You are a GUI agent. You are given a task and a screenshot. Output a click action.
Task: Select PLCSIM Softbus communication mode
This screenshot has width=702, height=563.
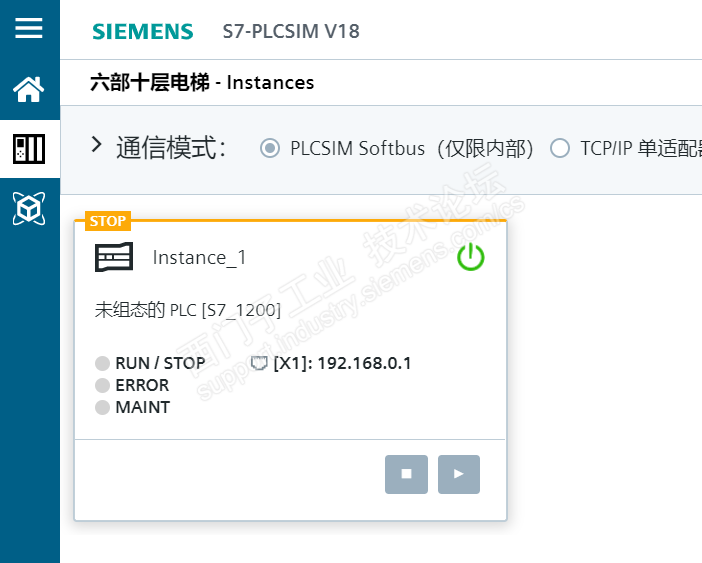click(269, 148)
